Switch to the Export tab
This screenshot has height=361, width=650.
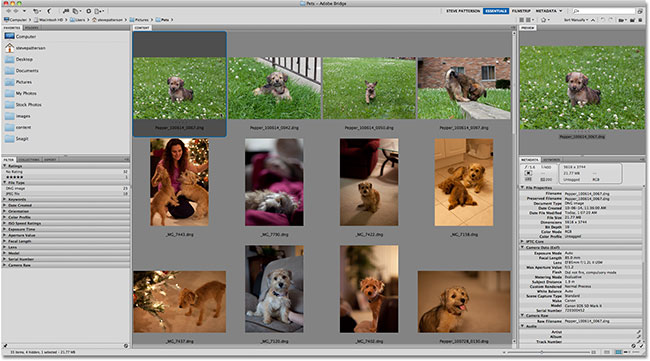(x=50, y=160)
